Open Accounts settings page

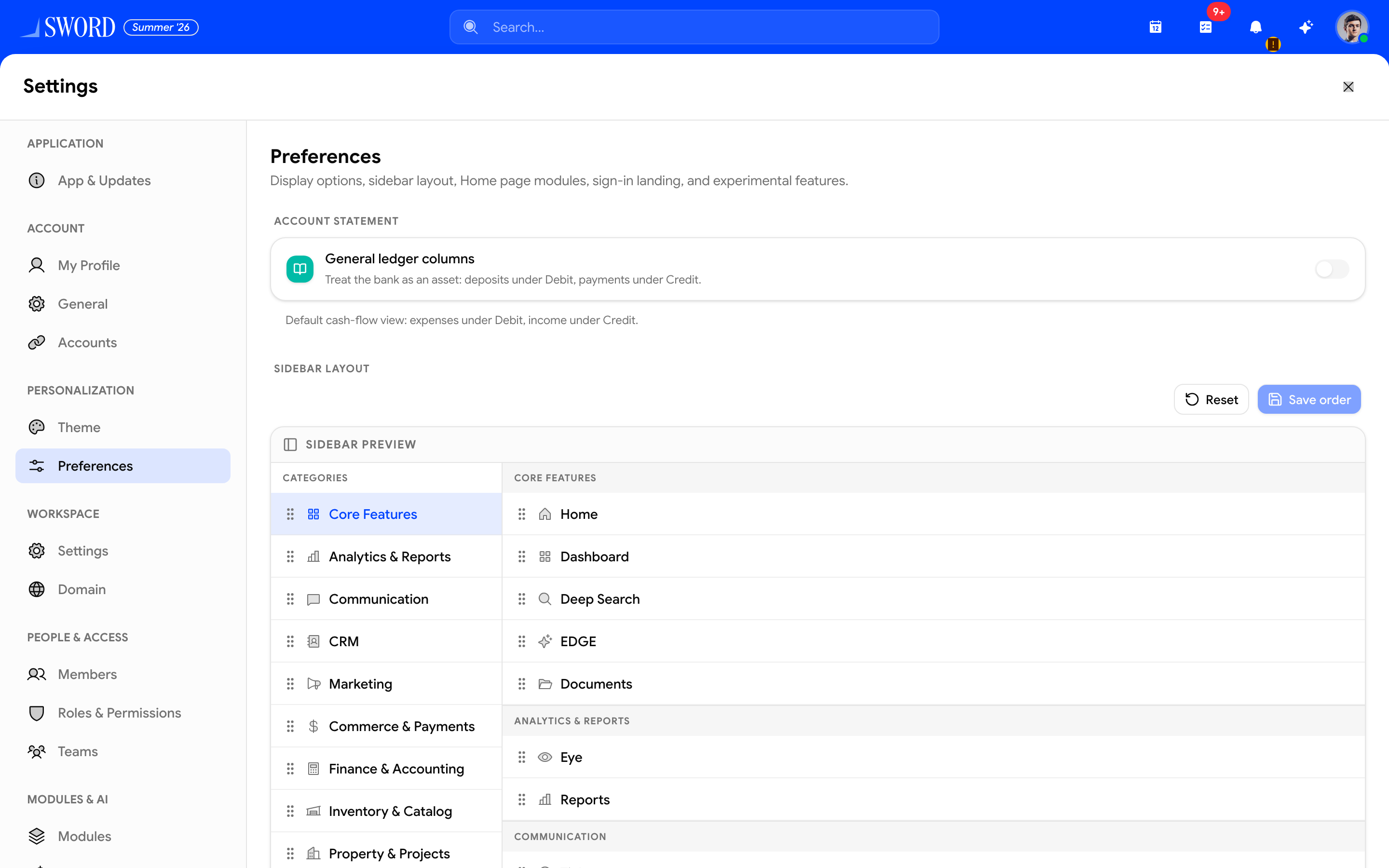[123, 342]
